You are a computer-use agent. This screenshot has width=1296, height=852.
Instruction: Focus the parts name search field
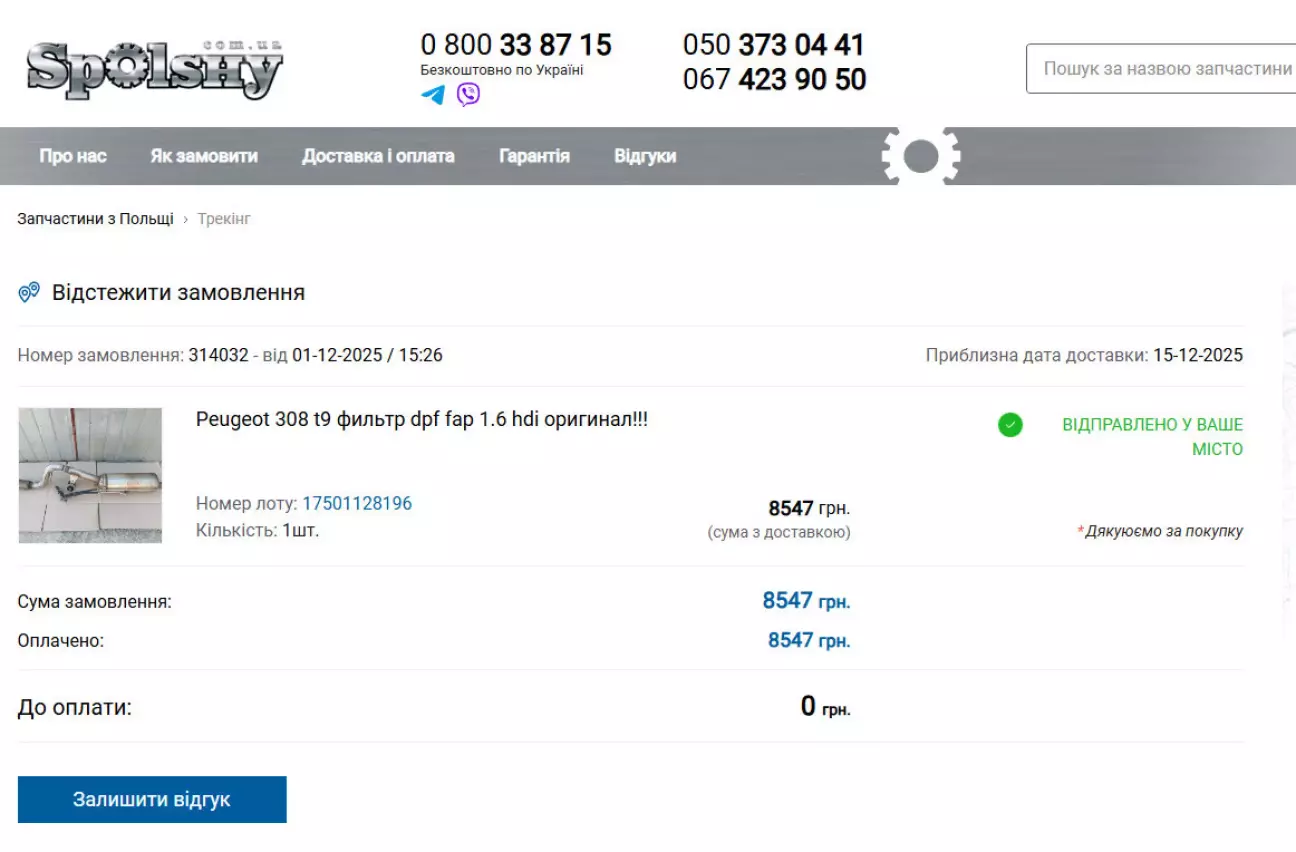pos(1165,69)
